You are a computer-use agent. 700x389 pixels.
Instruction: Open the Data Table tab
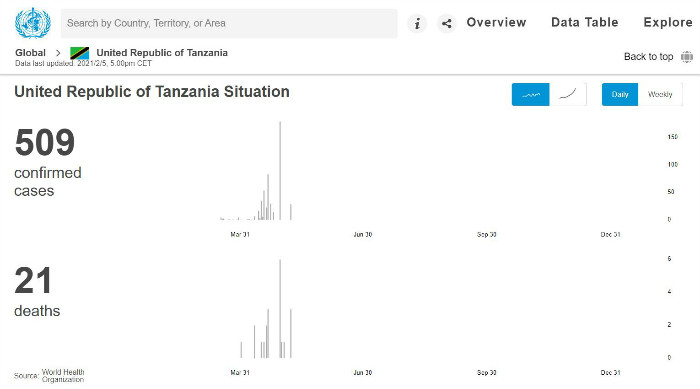[584, 22]
